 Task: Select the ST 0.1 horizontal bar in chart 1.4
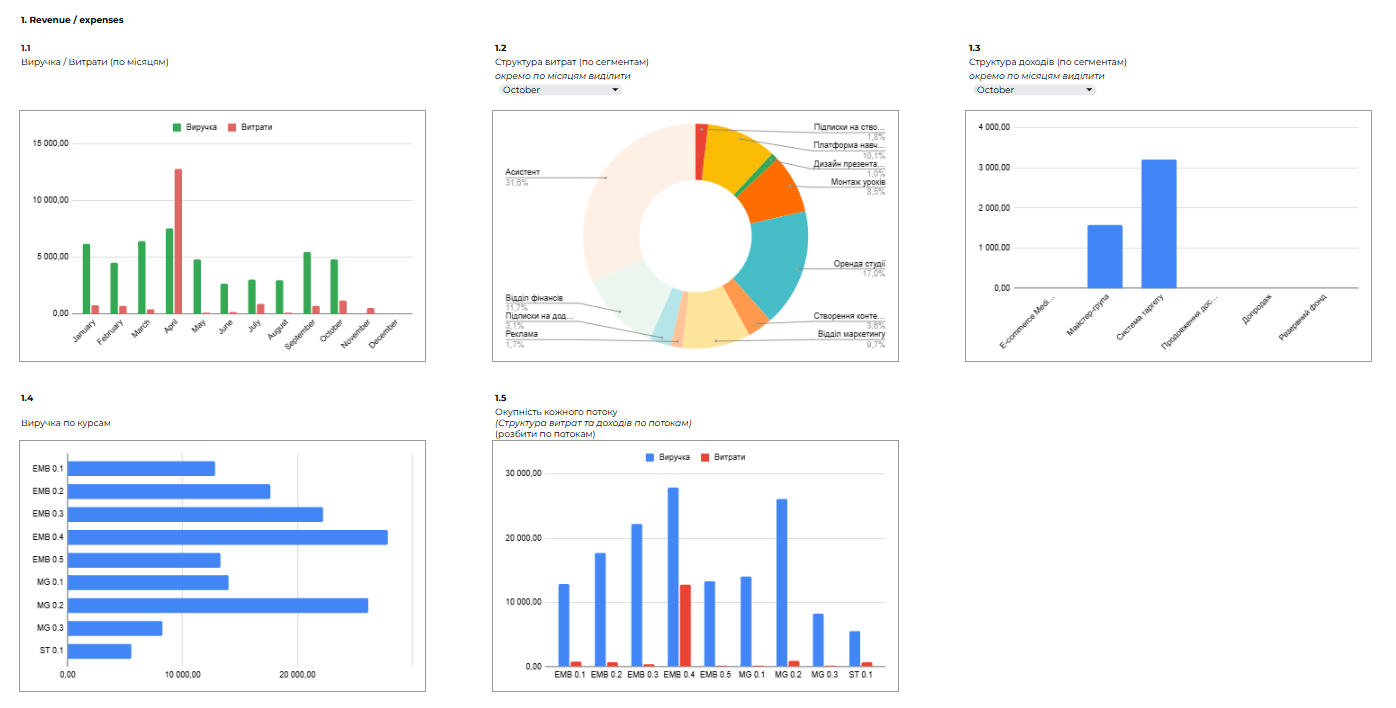click(100, 651)
